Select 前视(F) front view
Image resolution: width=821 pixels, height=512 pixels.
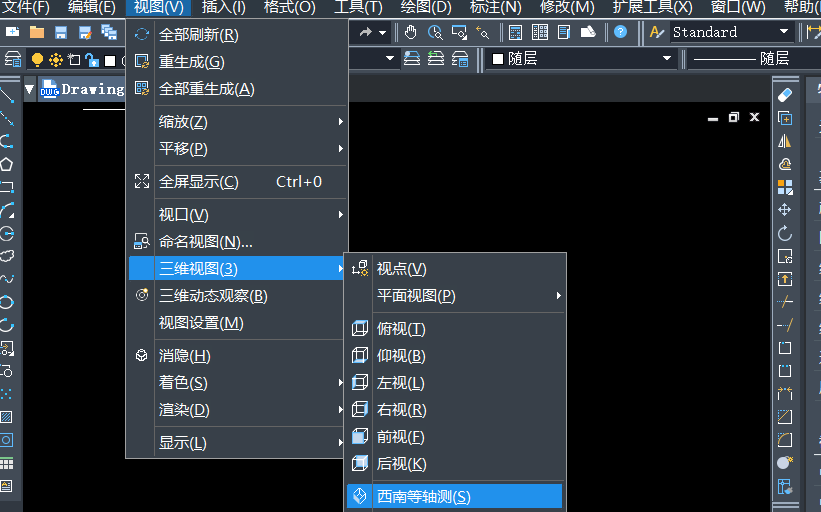456,437
